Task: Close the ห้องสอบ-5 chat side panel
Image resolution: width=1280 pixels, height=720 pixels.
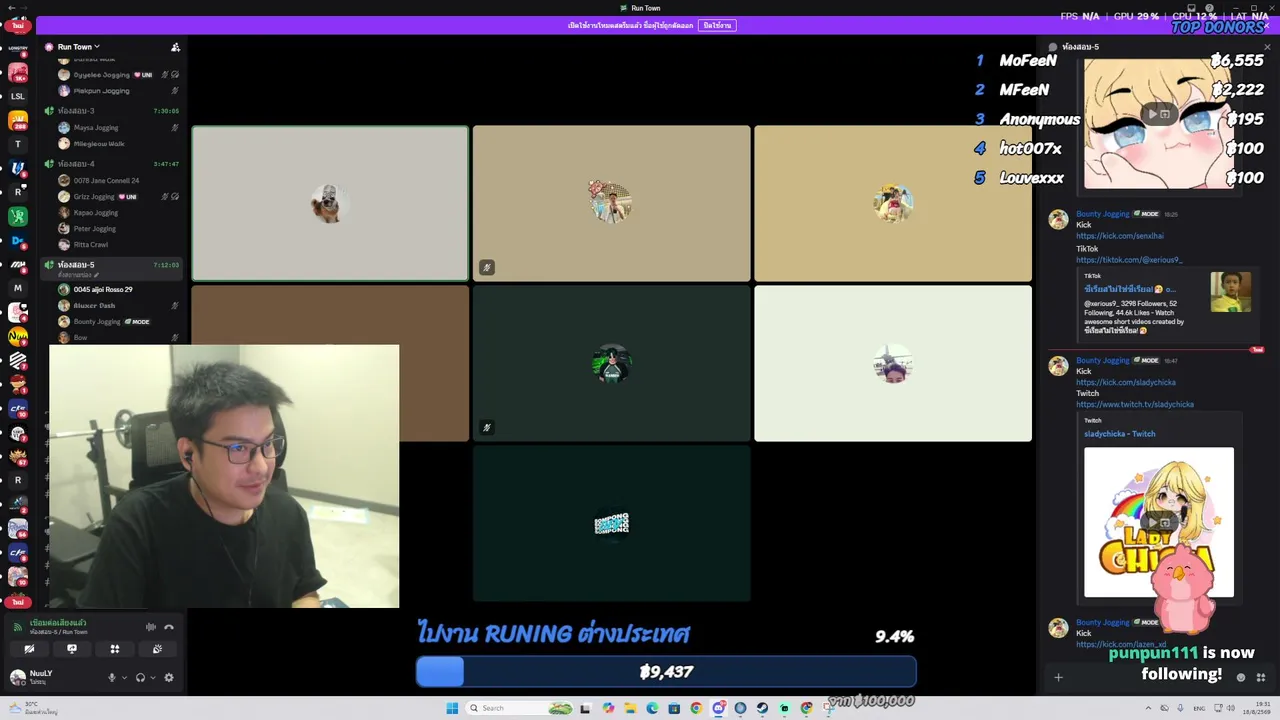Action: 1267,47
